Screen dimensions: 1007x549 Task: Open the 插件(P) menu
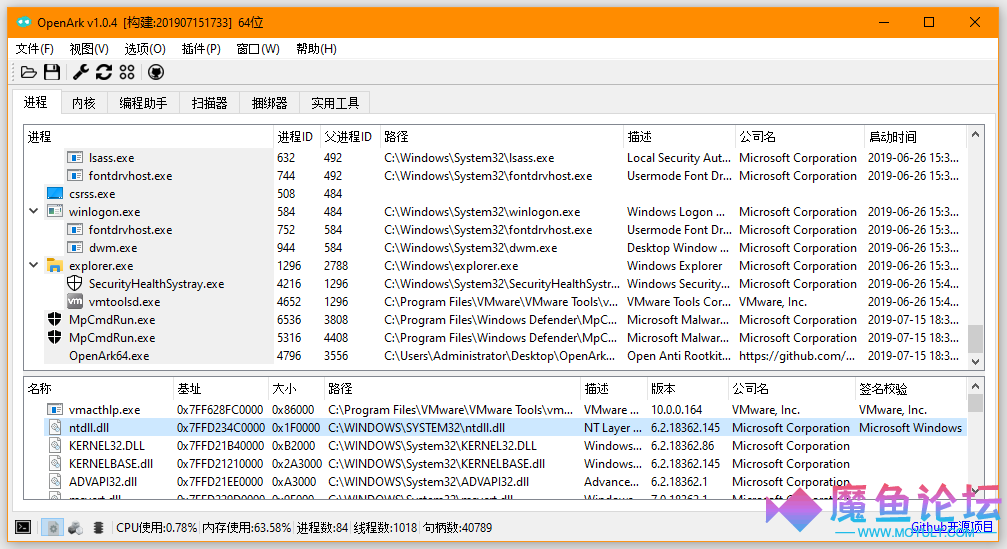tap(201, 49)
